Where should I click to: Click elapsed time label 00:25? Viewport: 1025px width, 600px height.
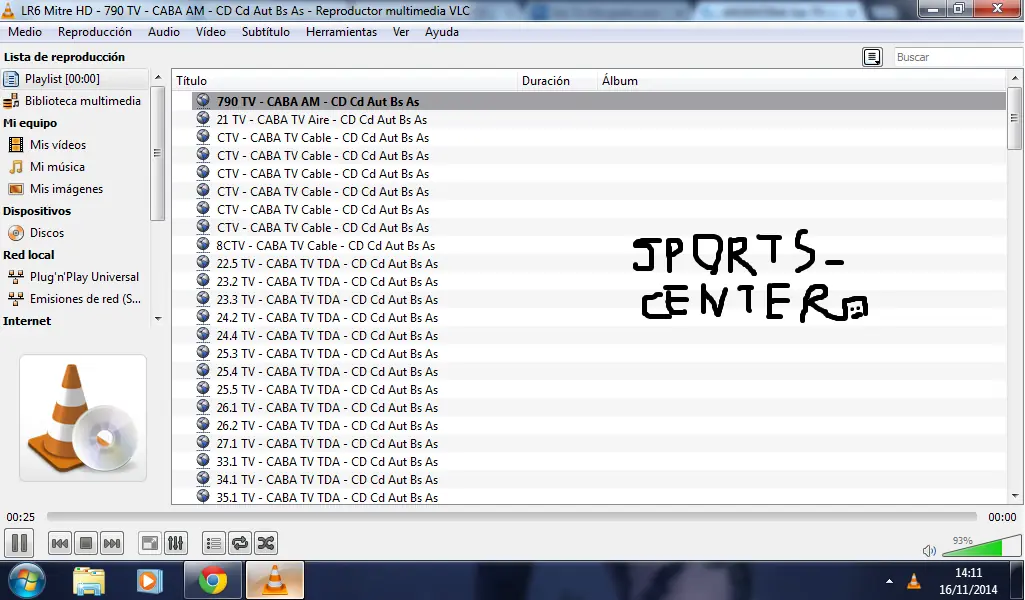click(x=20, y=517)
